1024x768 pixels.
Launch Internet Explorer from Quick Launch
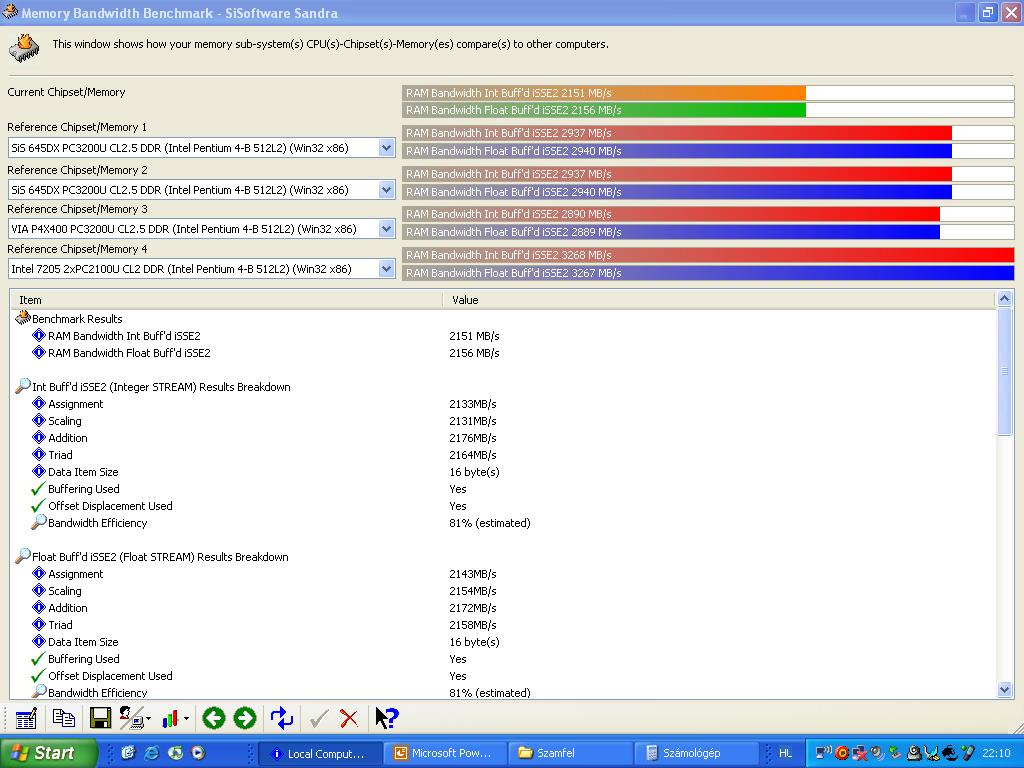152,753
